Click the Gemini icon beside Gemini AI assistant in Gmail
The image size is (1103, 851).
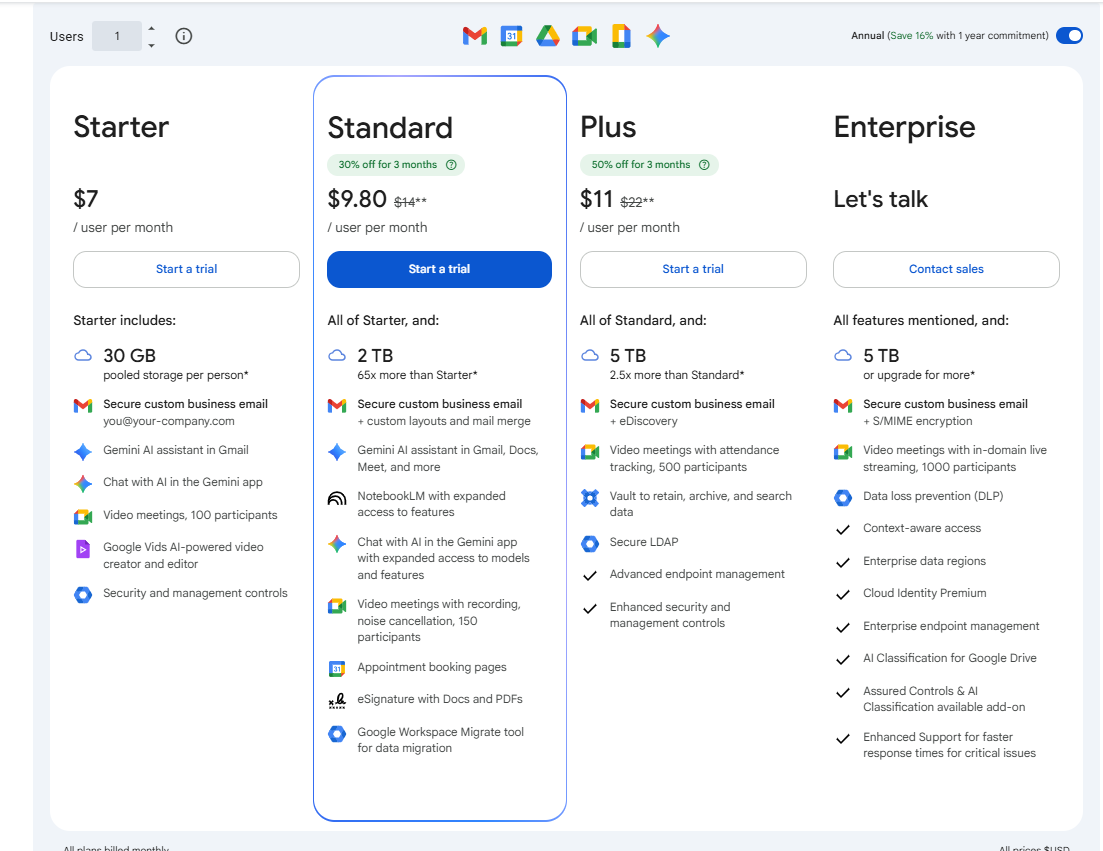coord(83,452)
